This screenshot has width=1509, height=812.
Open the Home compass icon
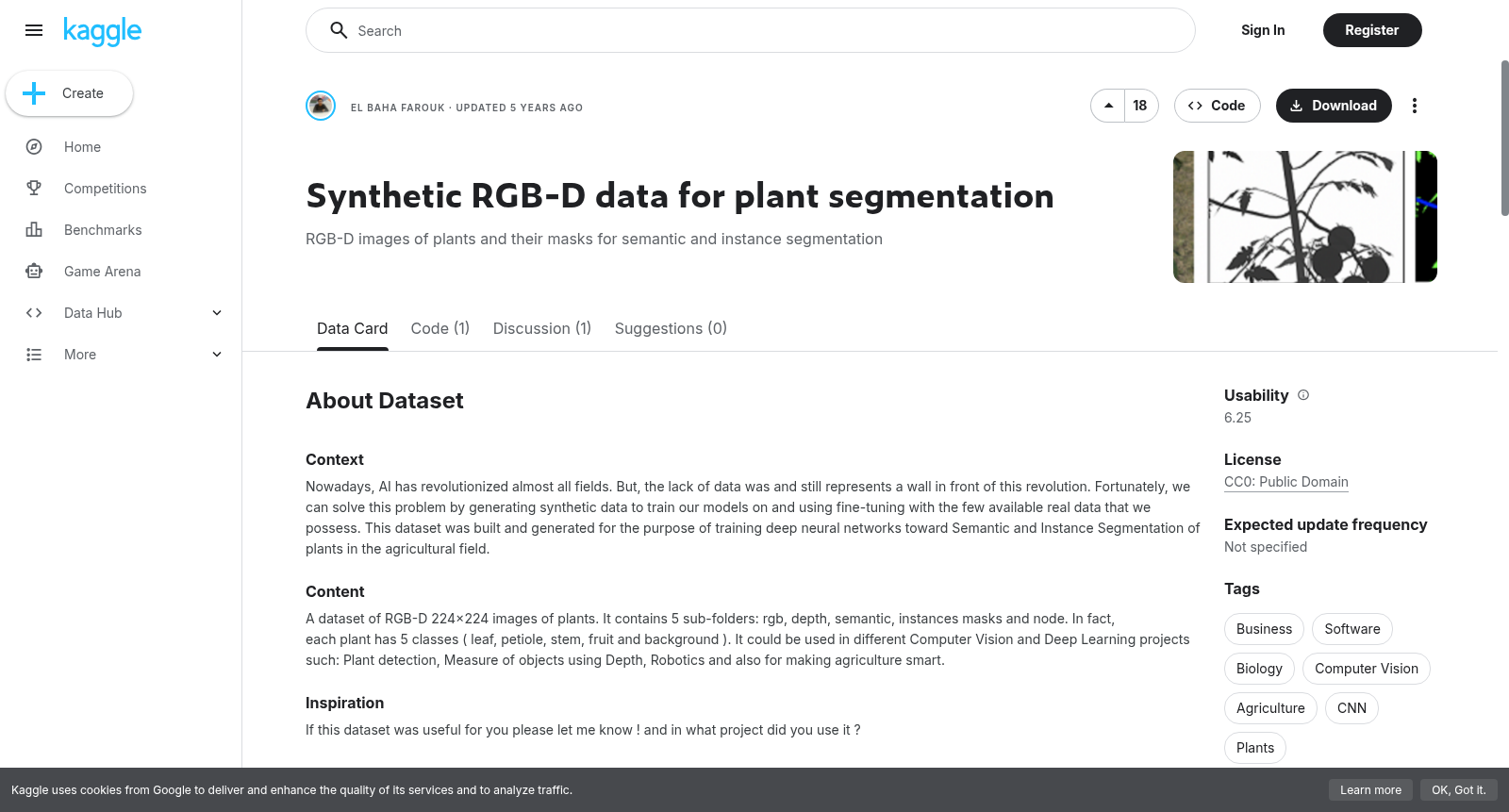34,147
